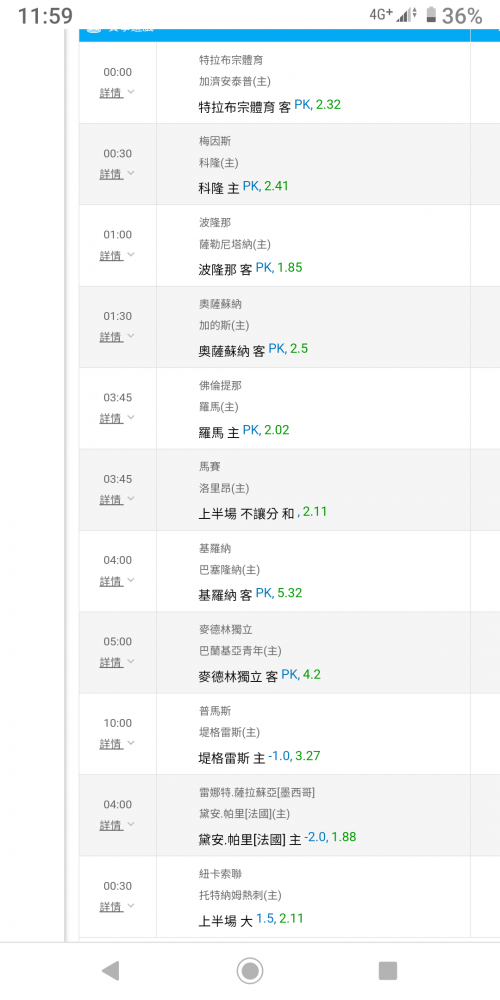Open 詳情 link for 03:45 佛倫提那 match
Screen dimensions: 500x1000
[x=110, y=418]
